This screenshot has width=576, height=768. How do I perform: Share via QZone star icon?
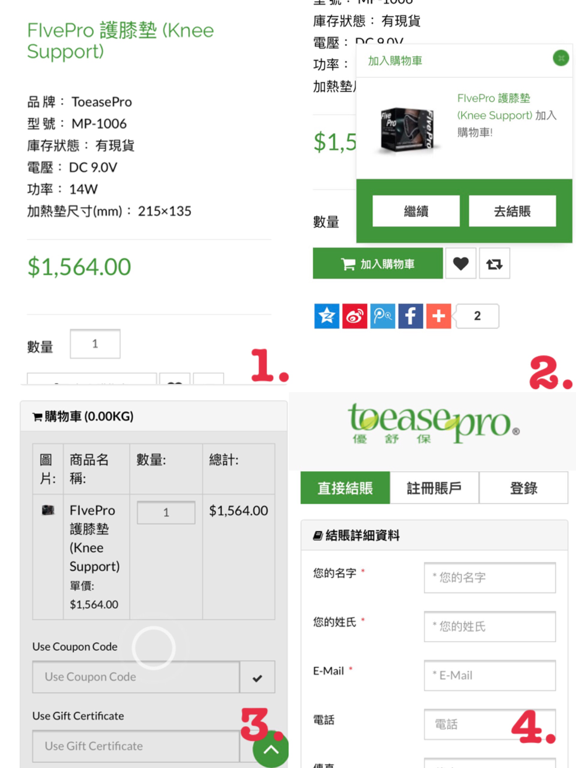pos(327,316)
